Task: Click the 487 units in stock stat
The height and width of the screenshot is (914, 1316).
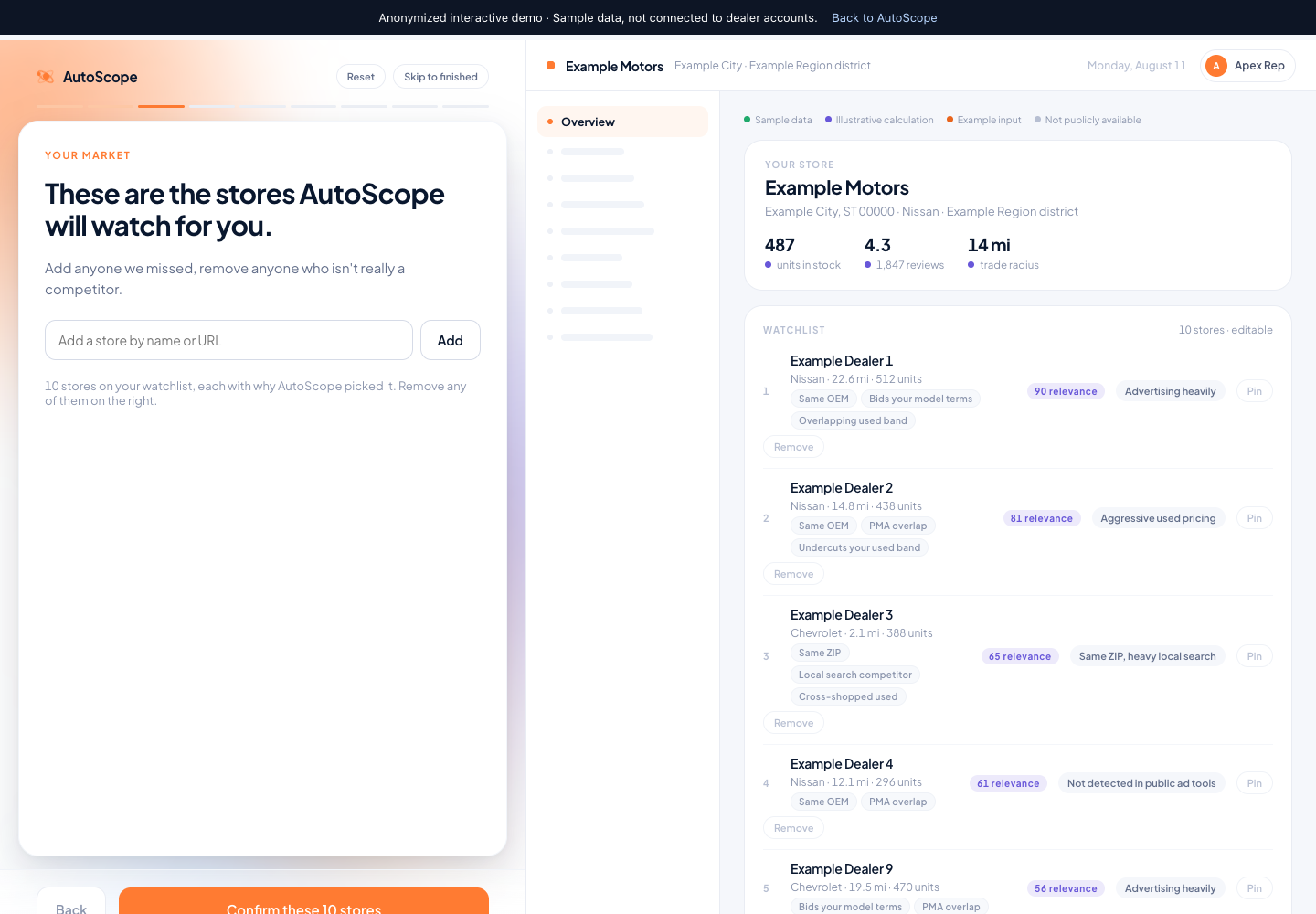Action: [x=802, y=253]
